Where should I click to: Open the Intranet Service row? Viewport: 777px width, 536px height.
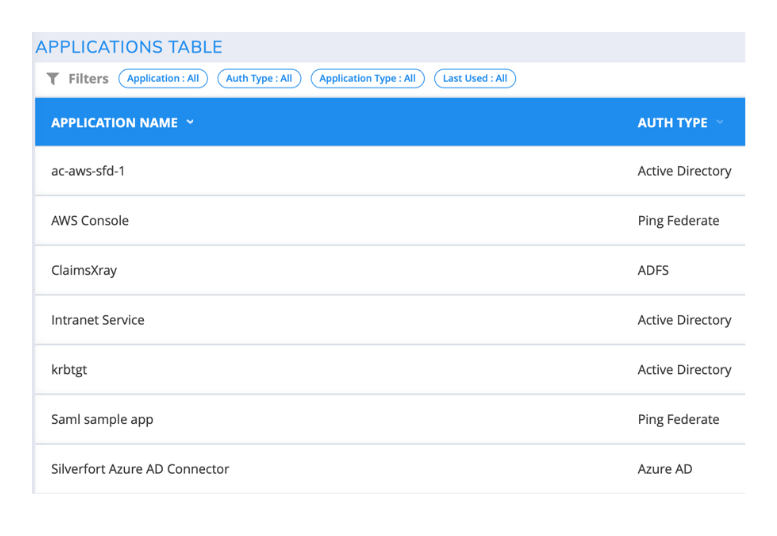[x=98, y=320]
